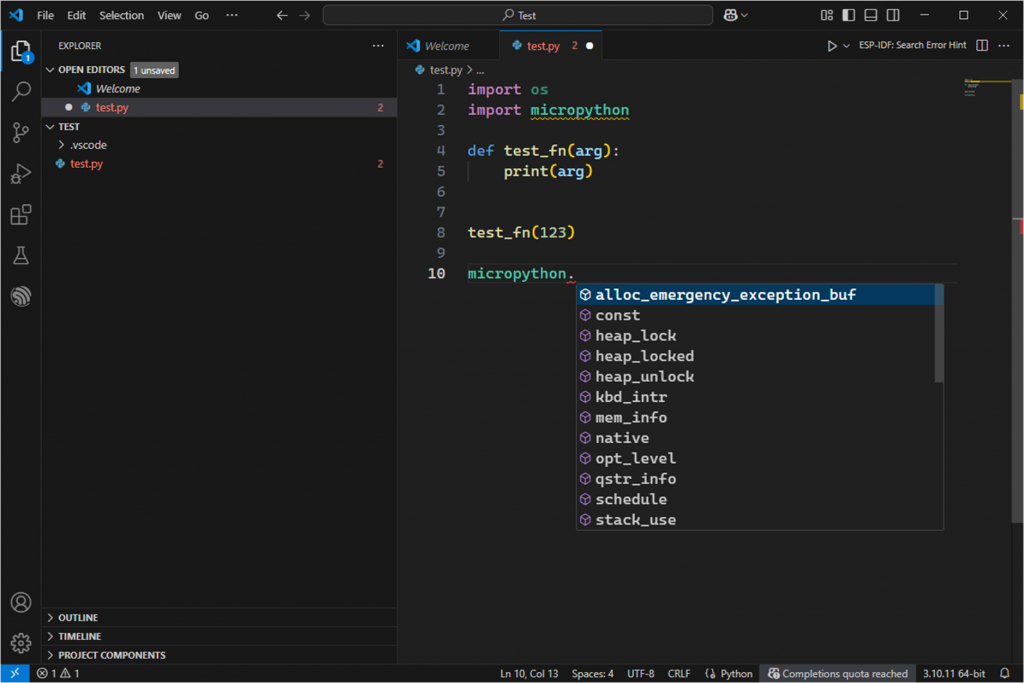Toggle the Secondary Side Bar layout button
1024x683 pixels.
893,15
